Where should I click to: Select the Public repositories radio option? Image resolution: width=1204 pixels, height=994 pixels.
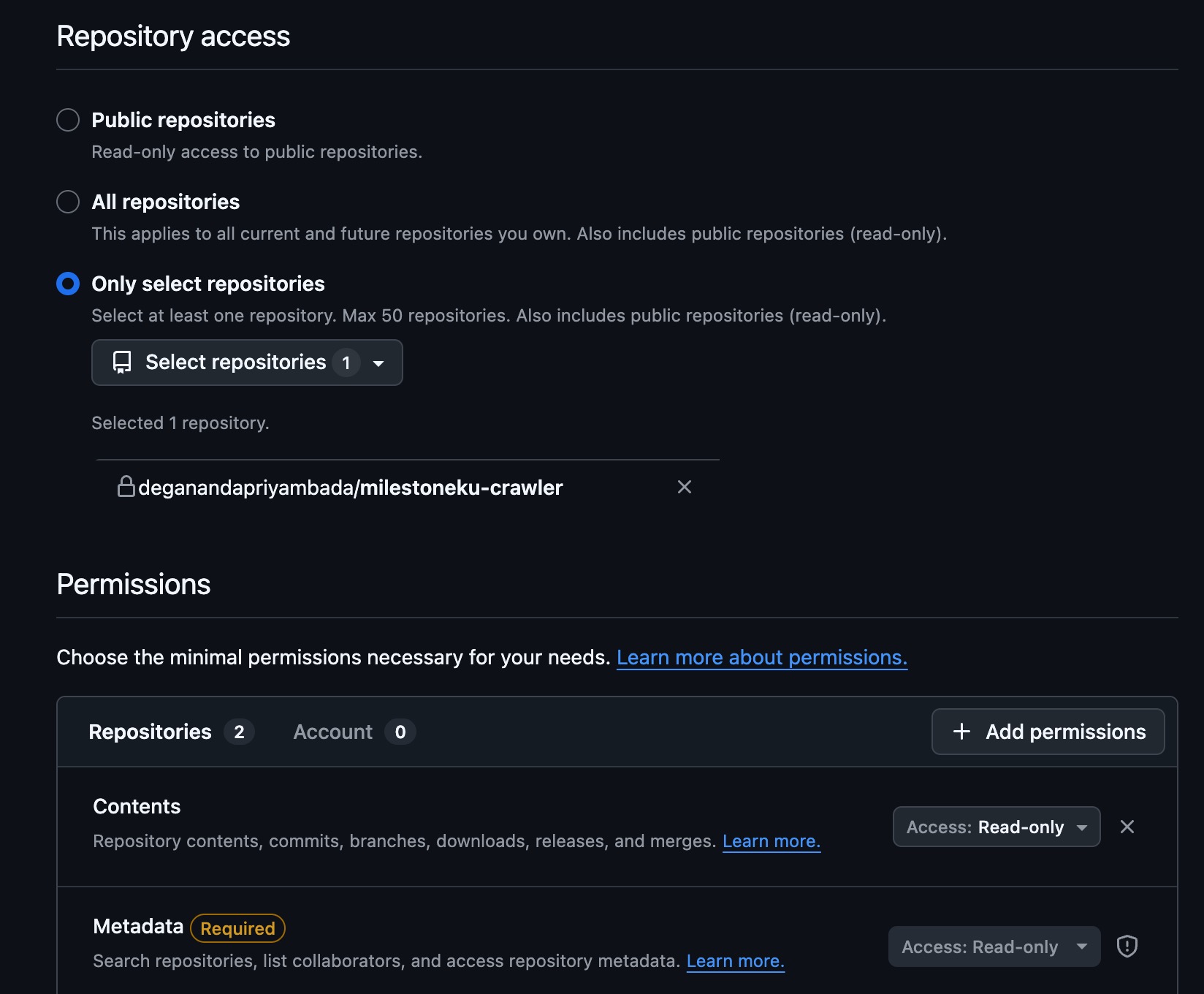[68, 120]
